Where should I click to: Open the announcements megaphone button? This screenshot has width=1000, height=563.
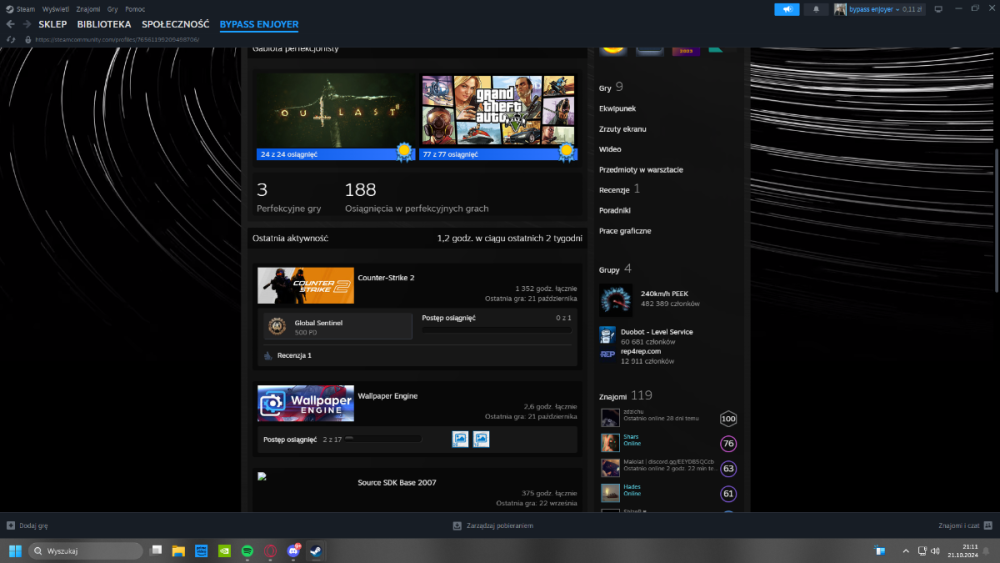tap(786, 10)
